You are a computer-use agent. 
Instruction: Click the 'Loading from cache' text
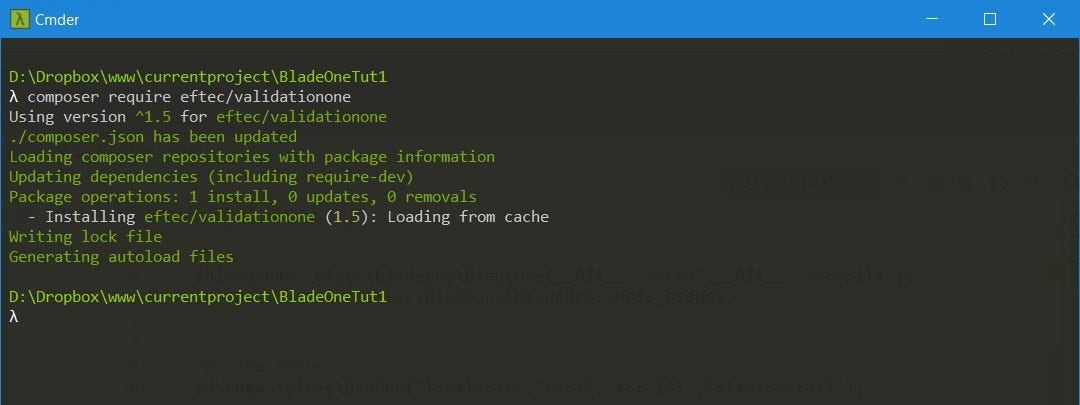tap(468, 217)
